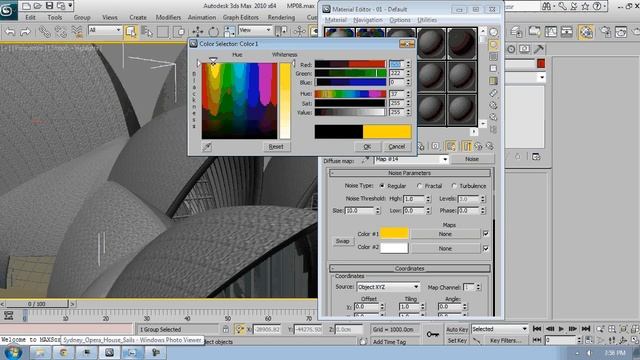Screen dimensions: 640x360
Task: Activate the Select and Rotate tool
Action: point(213,31)
